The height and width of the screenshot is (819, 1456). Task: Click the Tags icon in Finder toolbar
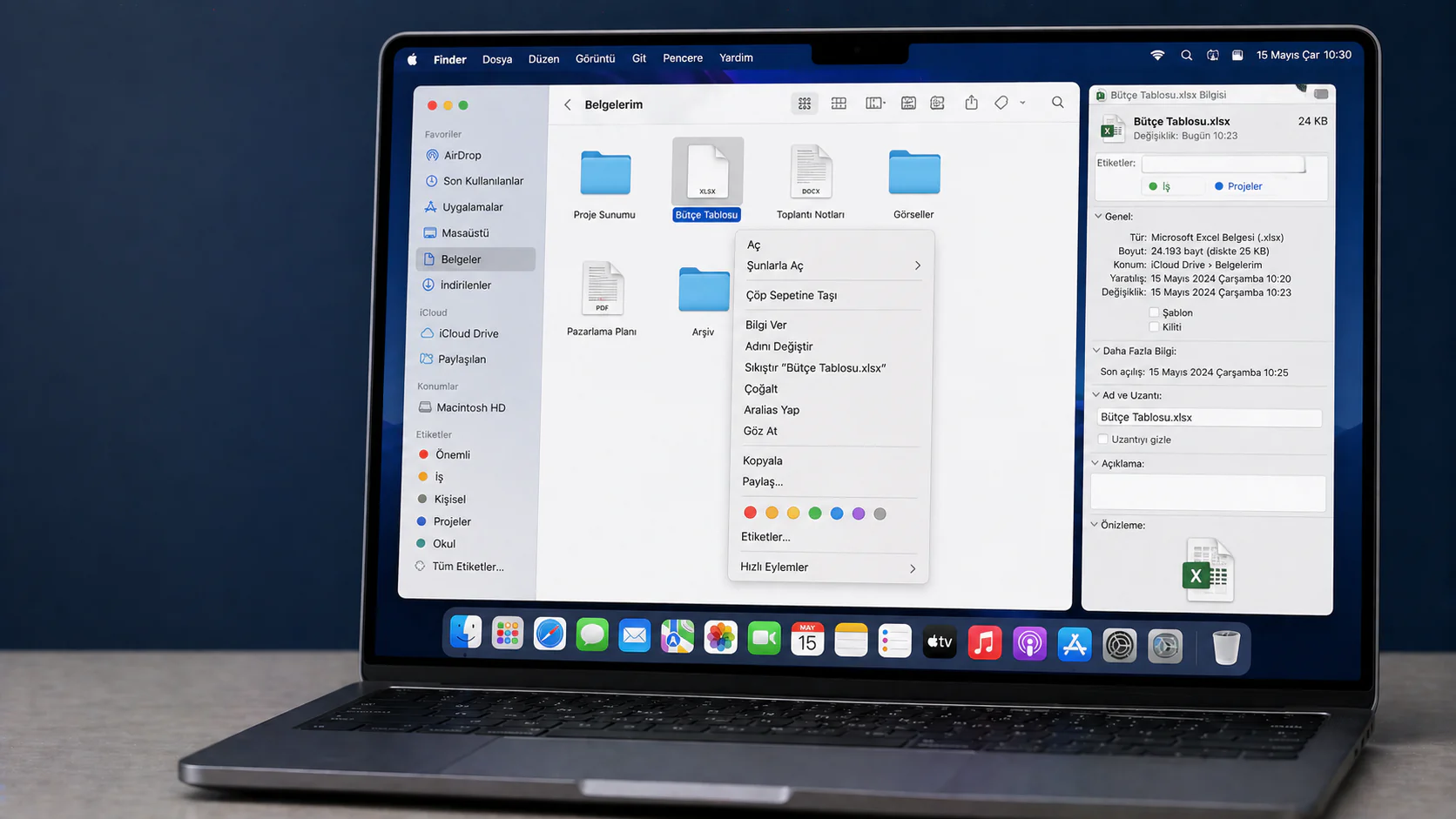(1001, 103)
